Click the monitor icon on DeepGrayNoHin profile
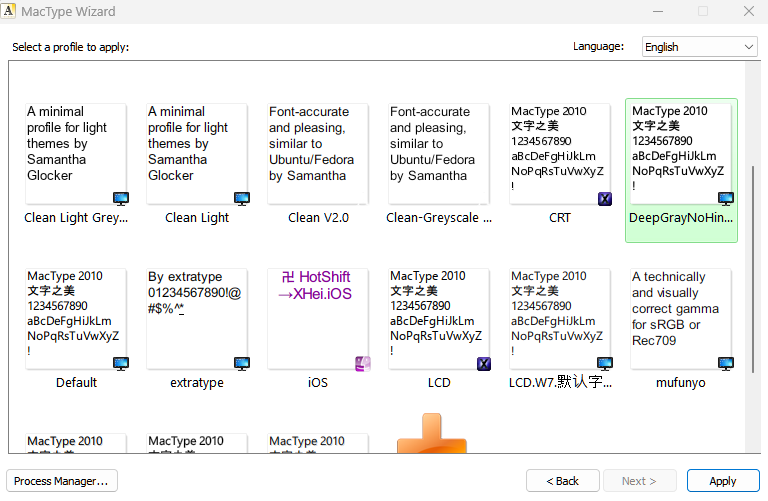 725,198
